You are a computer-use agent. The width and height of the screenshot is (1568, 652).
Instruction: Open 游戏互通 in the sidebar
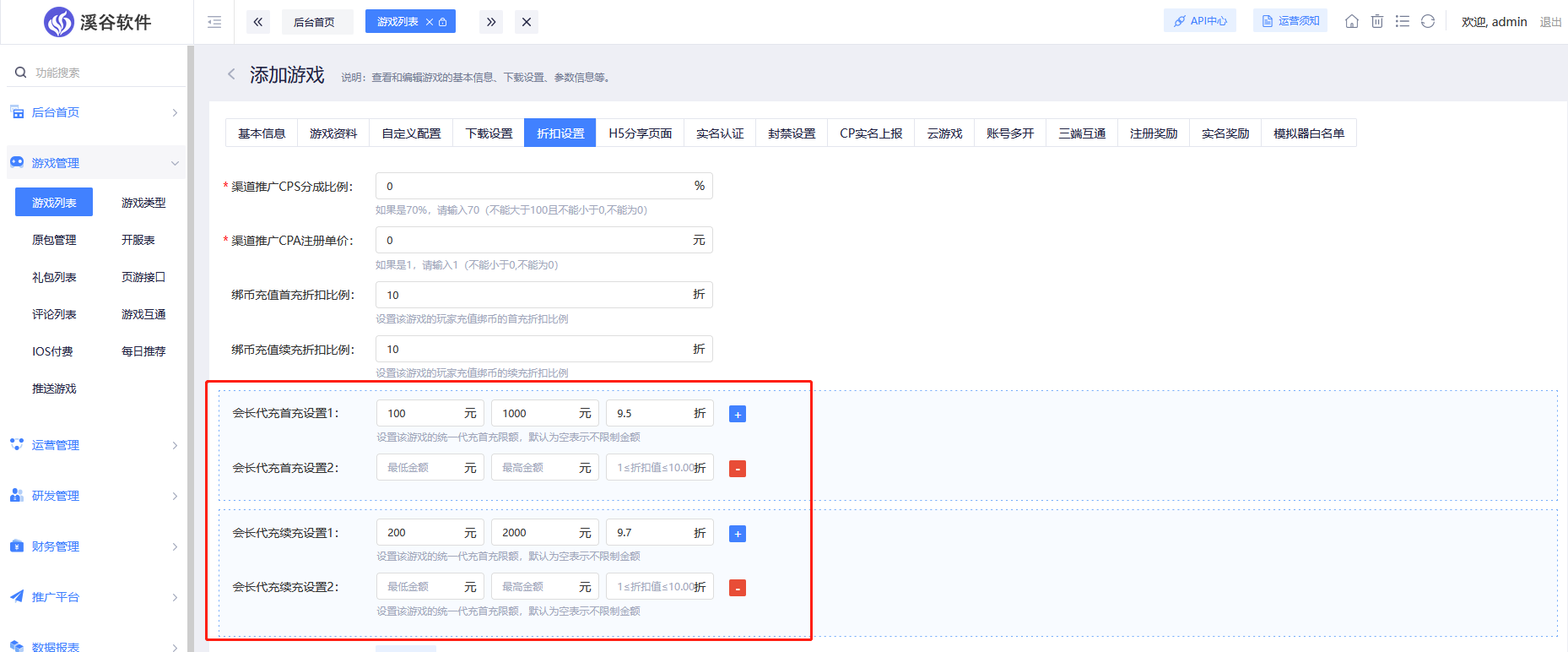[143, 314]
